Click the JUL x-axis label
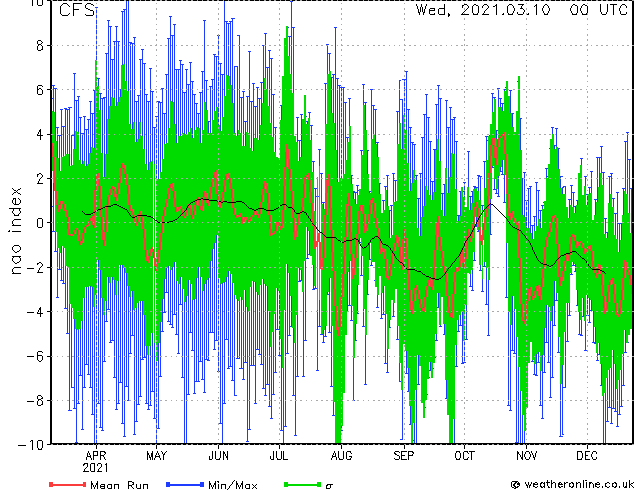Screen dimensions: 634x490 coord(279,456)
